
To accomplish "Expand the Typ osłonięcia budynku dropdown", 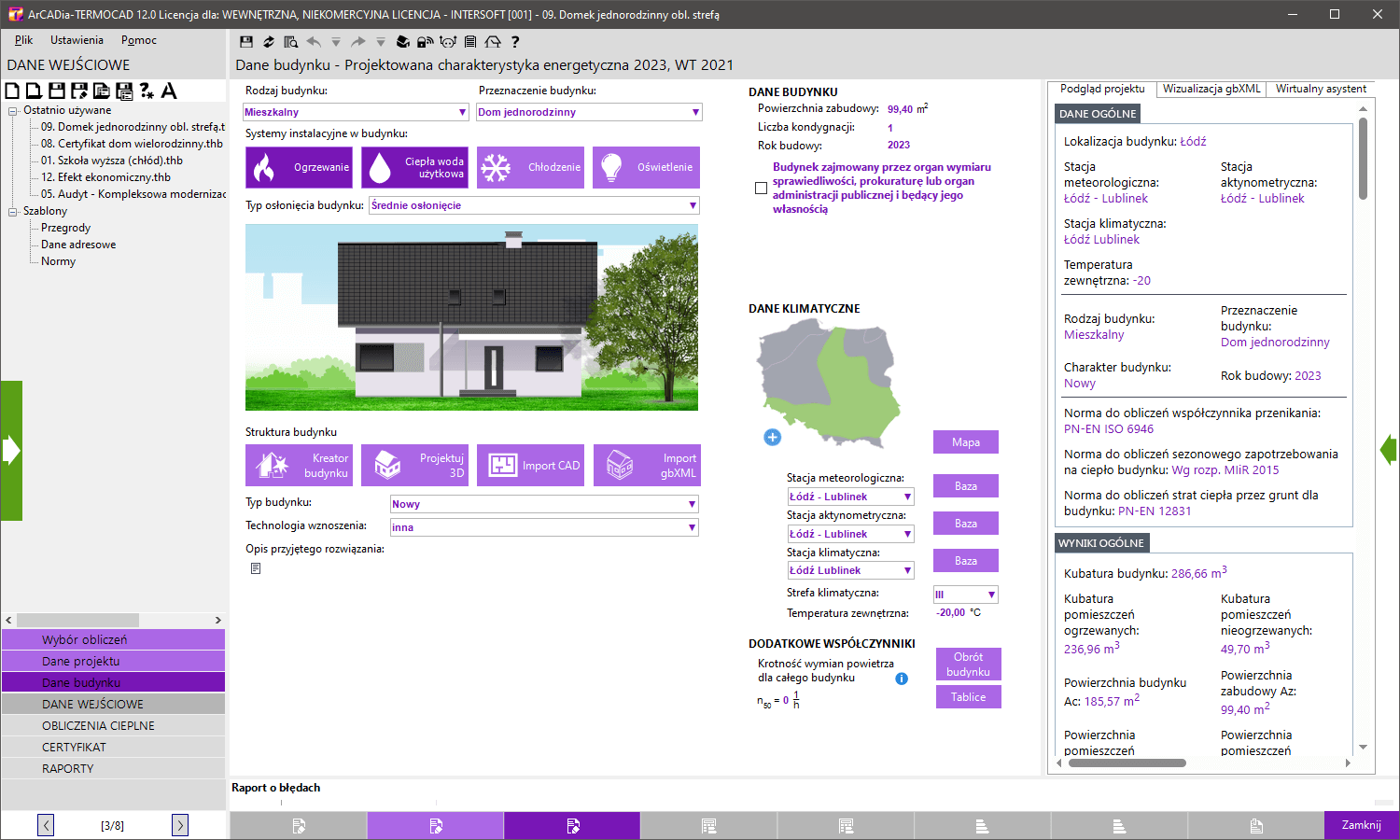I will click(692, 205).
